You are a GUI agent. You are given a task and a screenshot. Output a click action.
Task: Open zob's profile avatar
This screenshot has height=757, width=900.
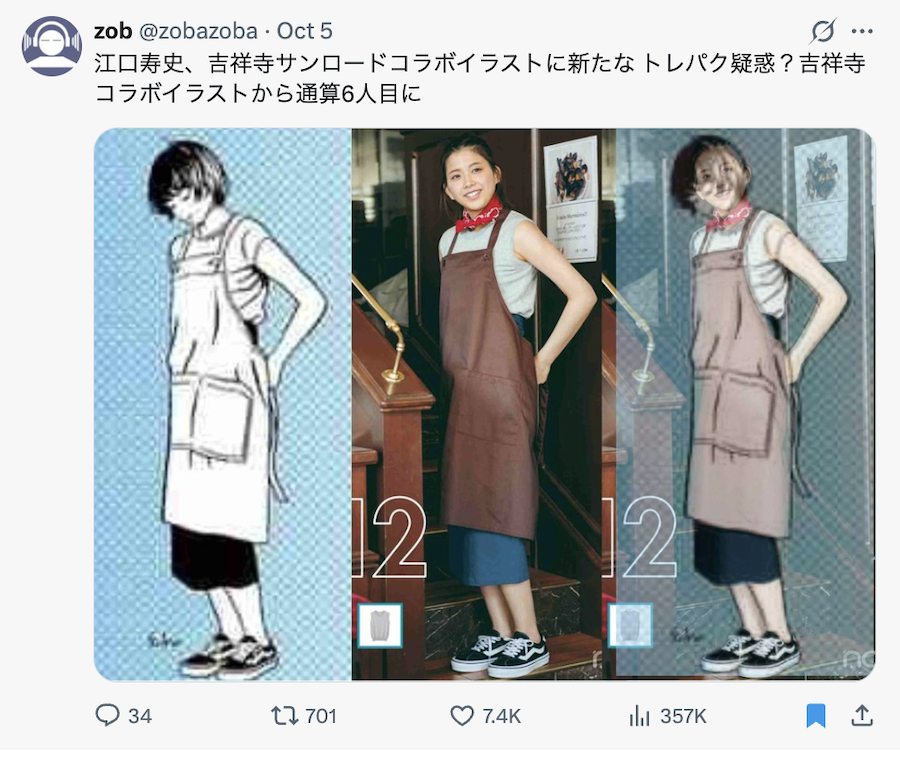pyautogui.click(x=52, y=46)
